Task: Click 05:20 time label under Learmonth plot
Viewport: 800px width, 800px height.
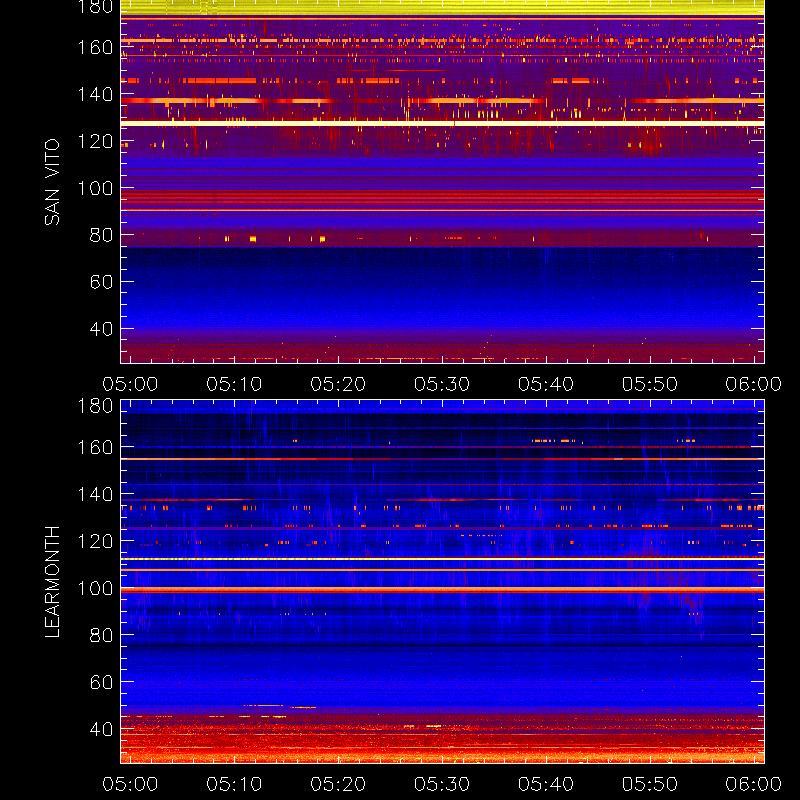Action: [x=338, y=784]
